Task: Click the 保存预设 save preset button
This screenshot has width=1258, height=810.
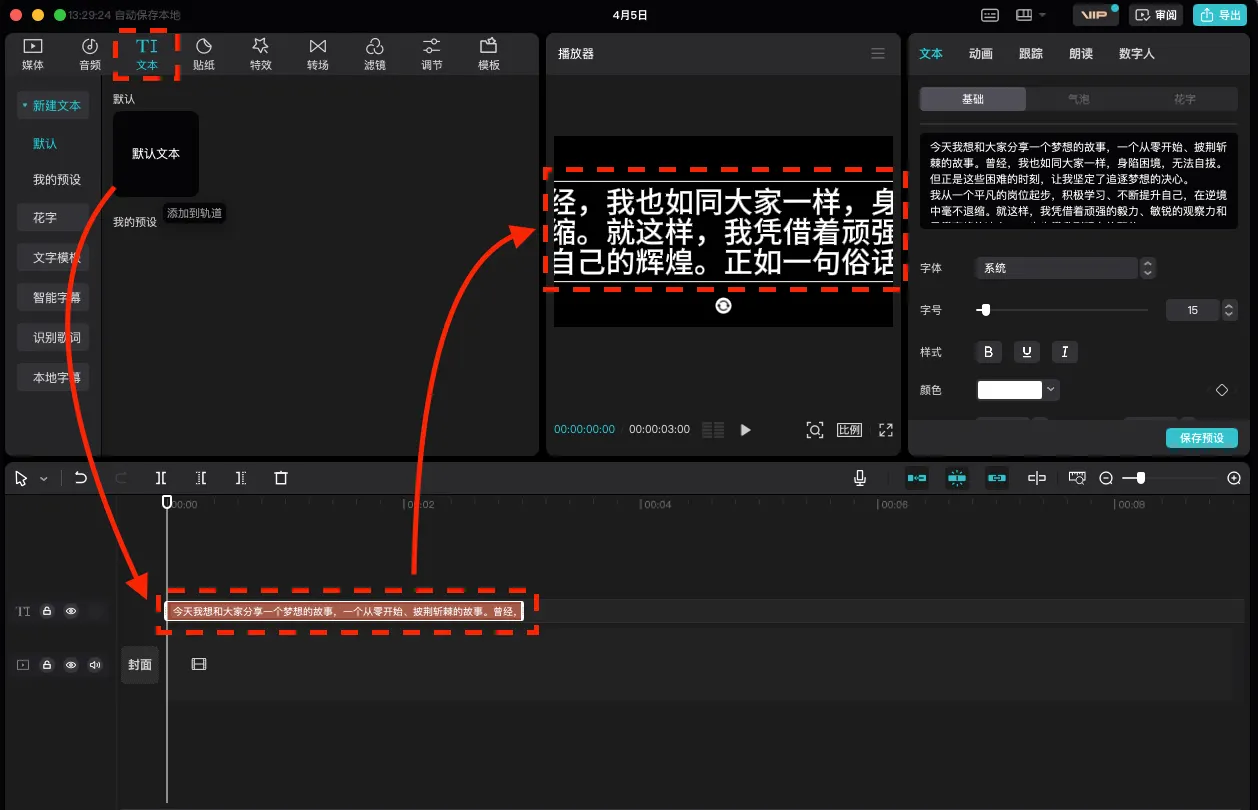Action: click(1202, 438)
